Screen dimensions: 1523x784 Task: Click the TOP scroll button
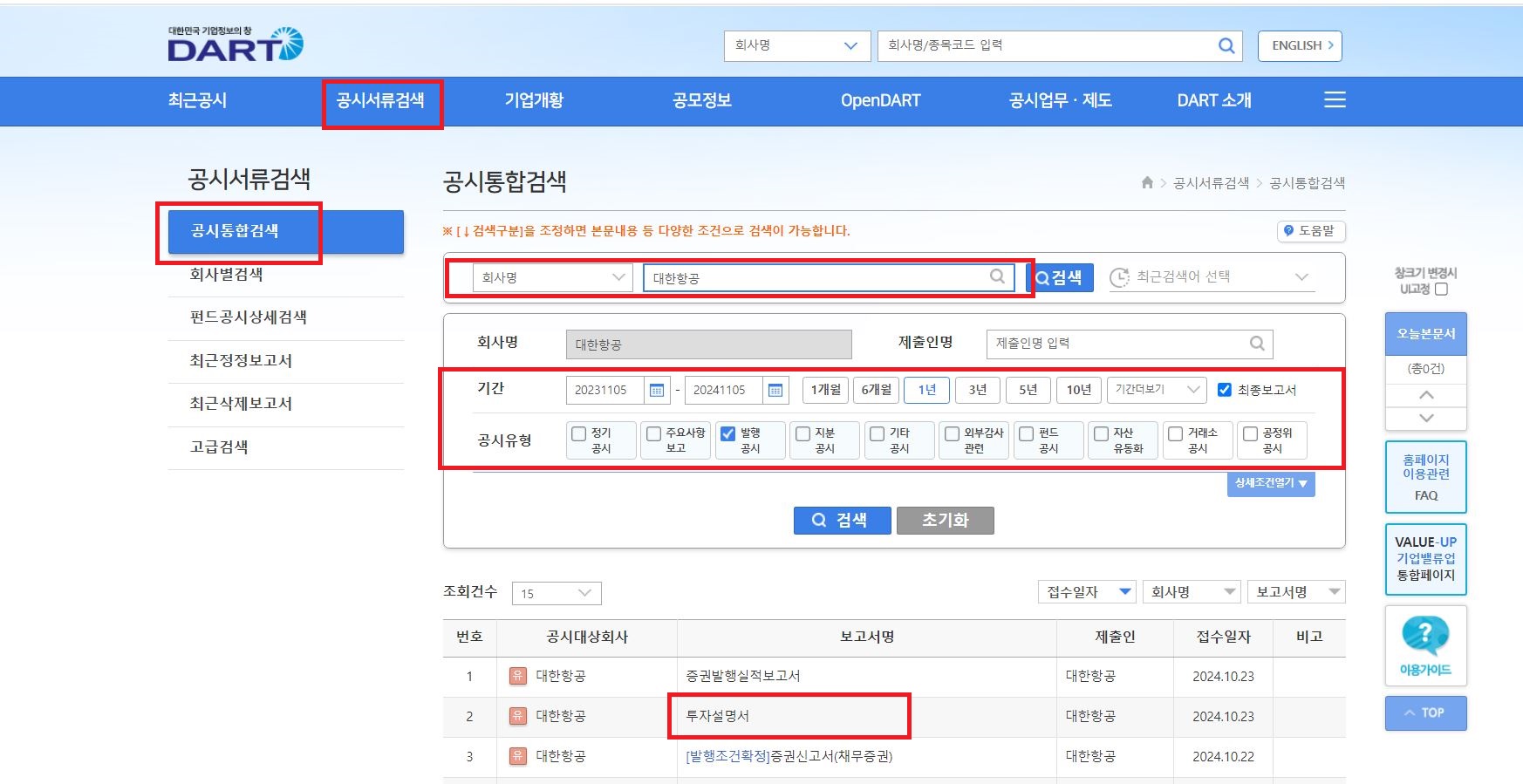click(x=1425, y=712)
